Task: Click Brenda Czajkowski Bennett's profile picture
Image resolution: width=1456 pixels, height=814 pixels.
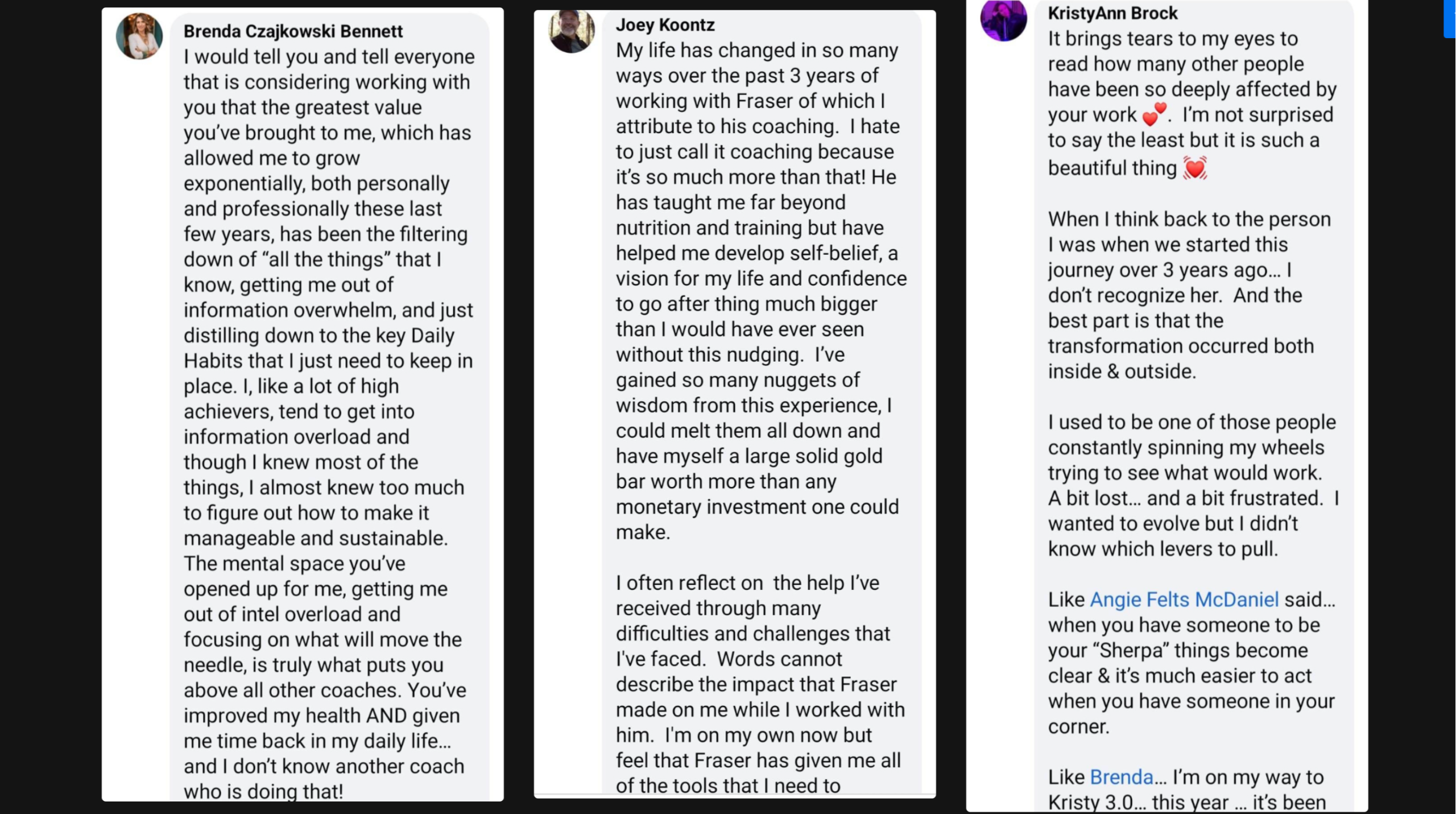Action: pyautogui.click(x=139, y=36)
